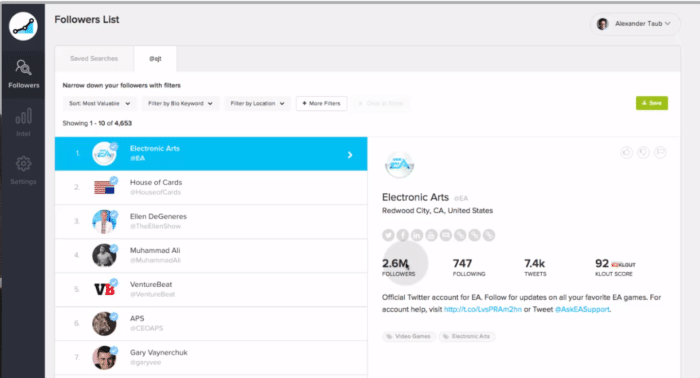Click Redwood City, CA, United States location
700x378 pixels.
[x=438, y=211]
